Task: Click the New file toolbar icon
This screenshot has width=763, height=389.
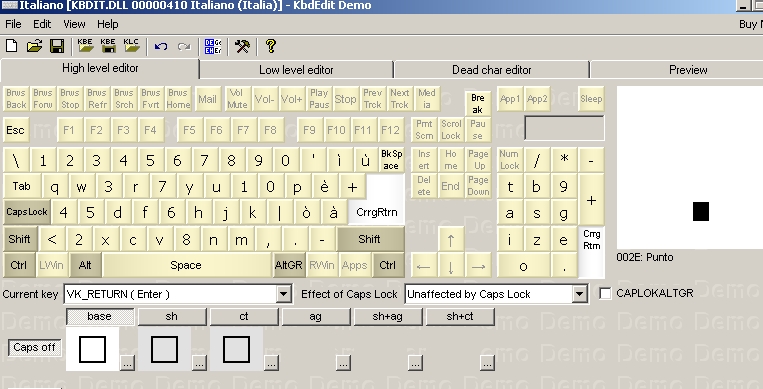Action: pyautogui.click(x=12, y=46)
